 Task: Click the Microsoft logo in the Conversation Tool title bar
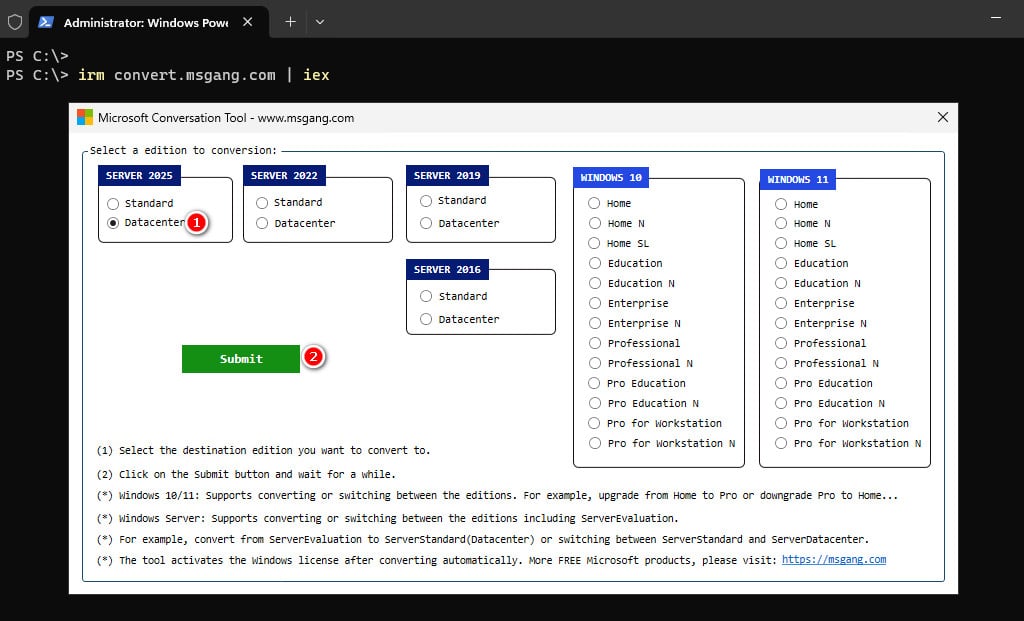pos(85,118)
